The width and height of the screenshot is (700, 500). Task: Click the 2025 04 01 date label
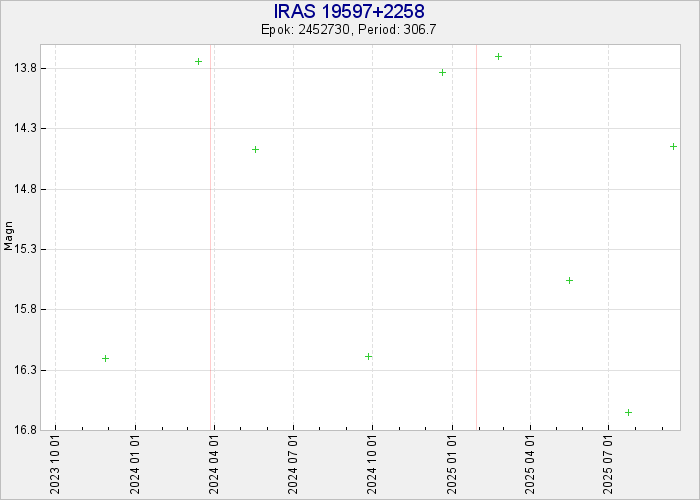[530, 466]
